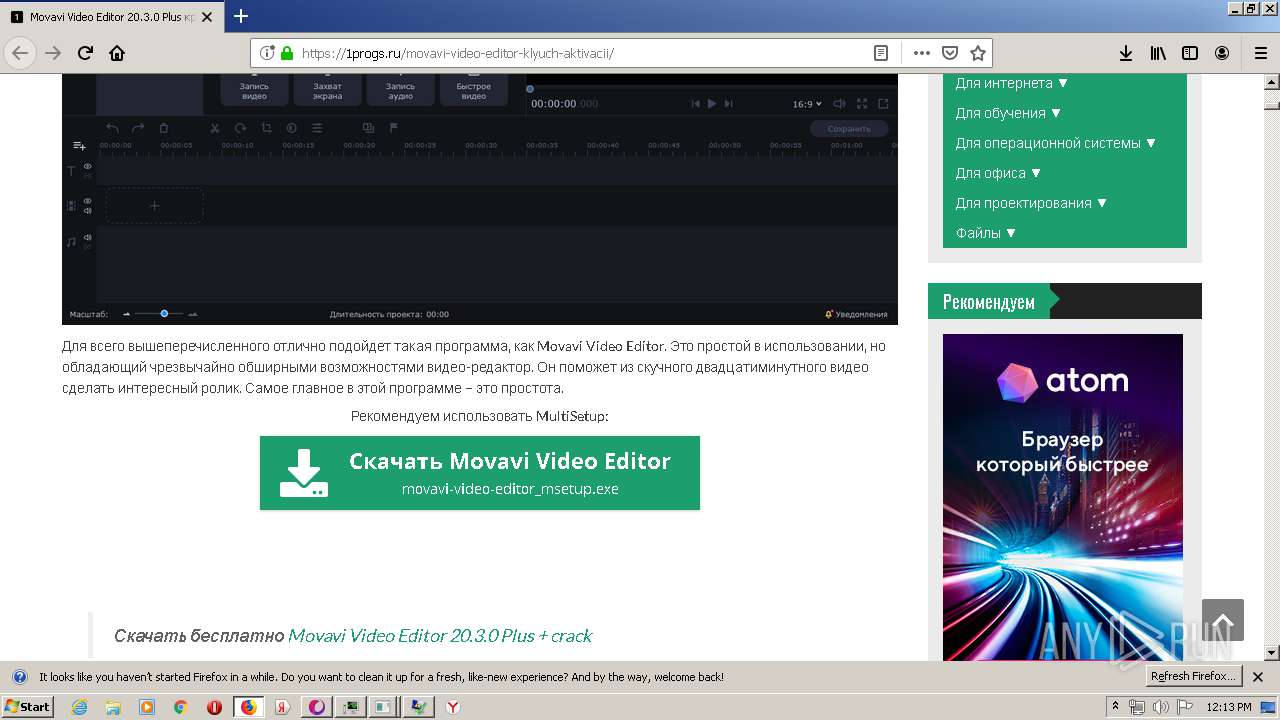
Task: Expand the Для операционной системы category
Action: tap(1056, 143)
